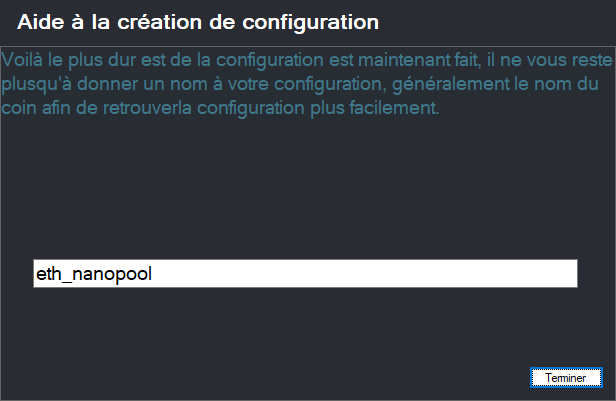Focus the configuration name input field

[x=305, y=274]
